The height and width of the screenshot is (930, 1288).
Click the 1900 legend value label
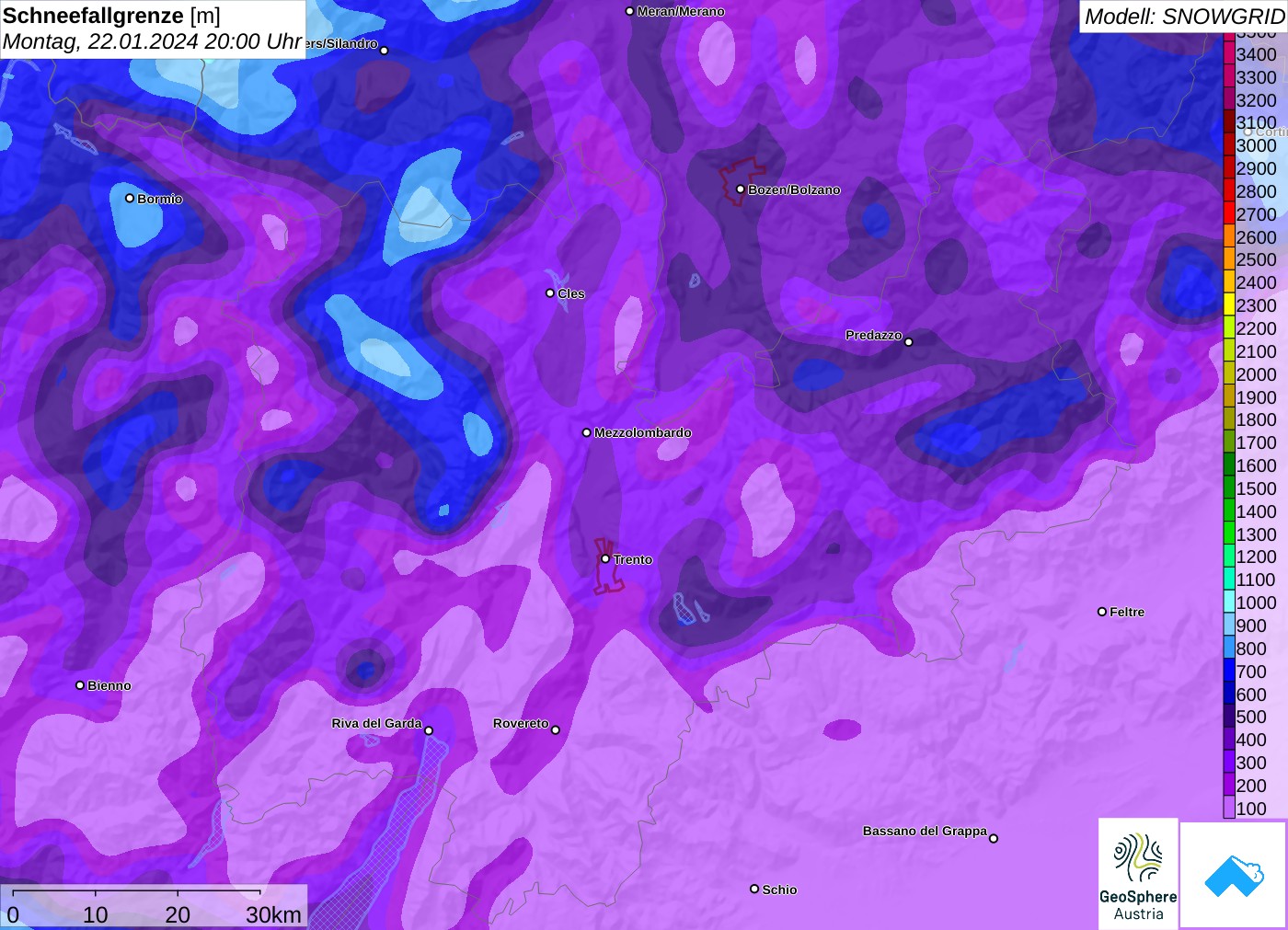tap(1256, 397)
